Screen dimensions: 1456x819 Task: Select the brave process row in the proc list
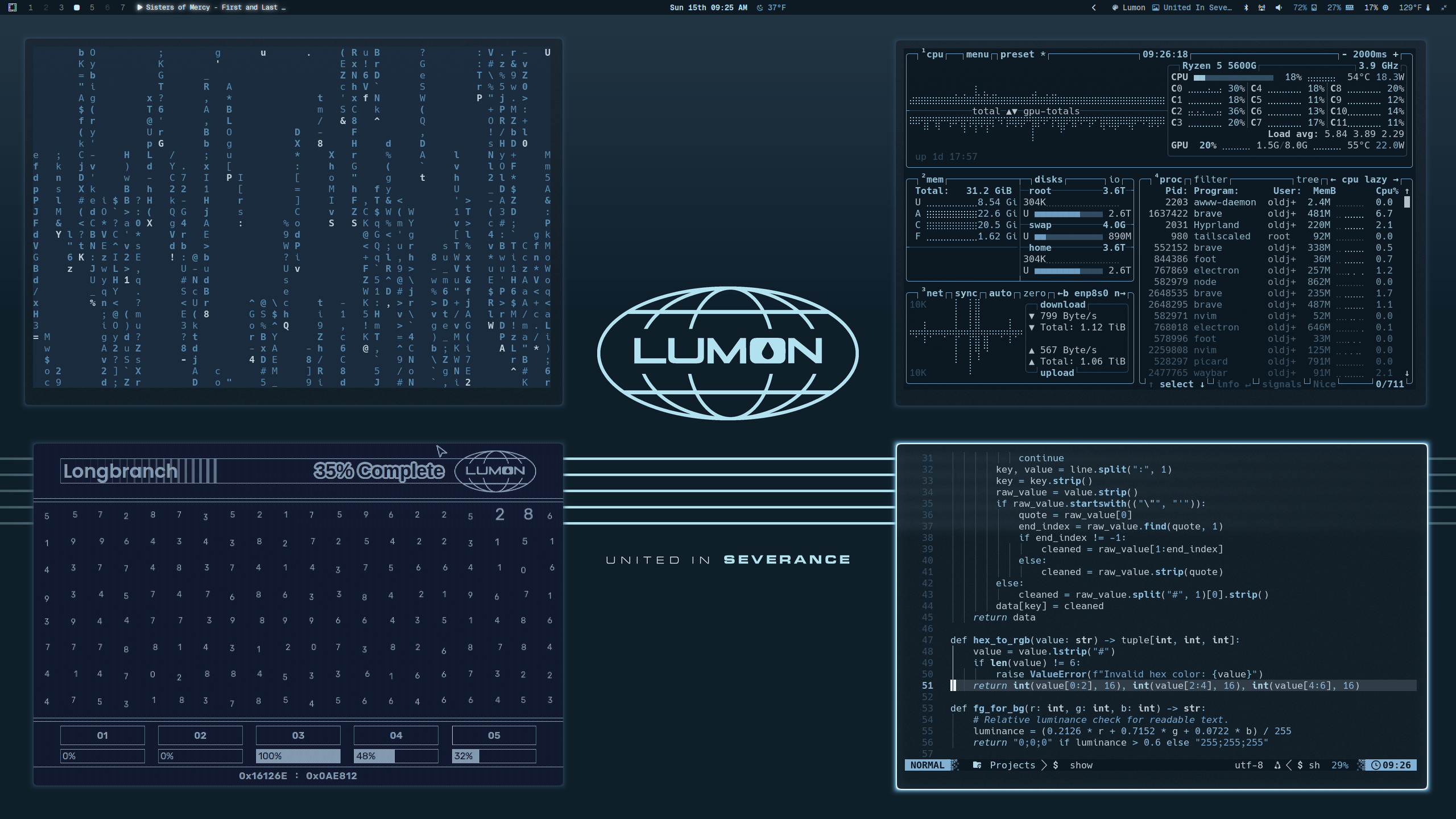[x=1223, y=213]
